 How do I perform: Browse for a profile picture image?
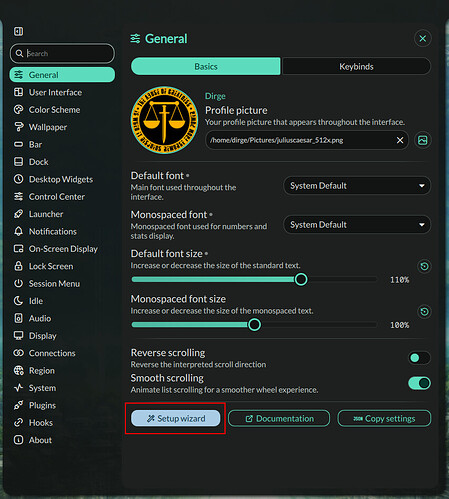pyautogui.click(x=423, y=140)
